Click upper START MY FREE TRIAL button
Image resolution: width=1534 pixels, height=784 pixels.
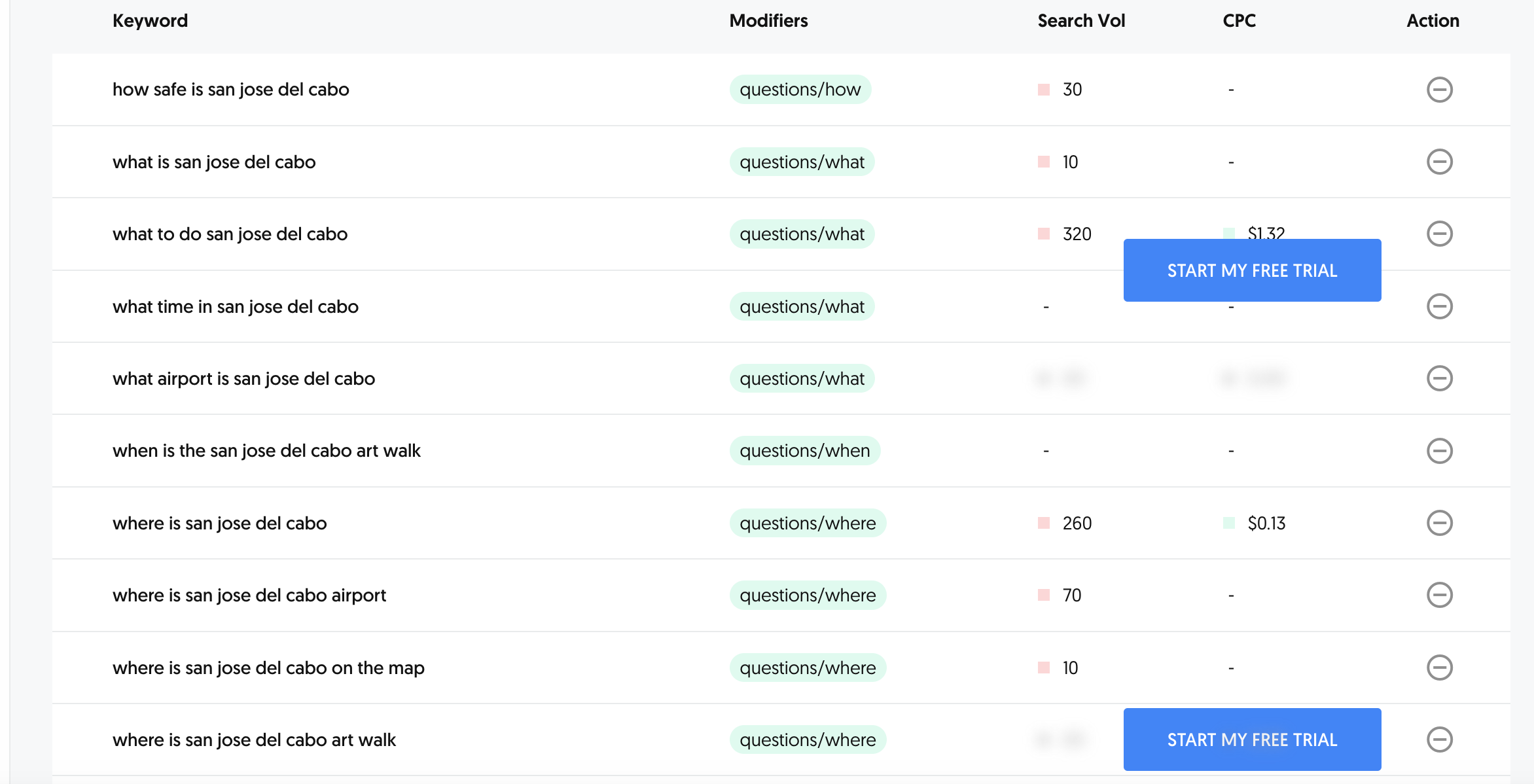click(1251, 270)
